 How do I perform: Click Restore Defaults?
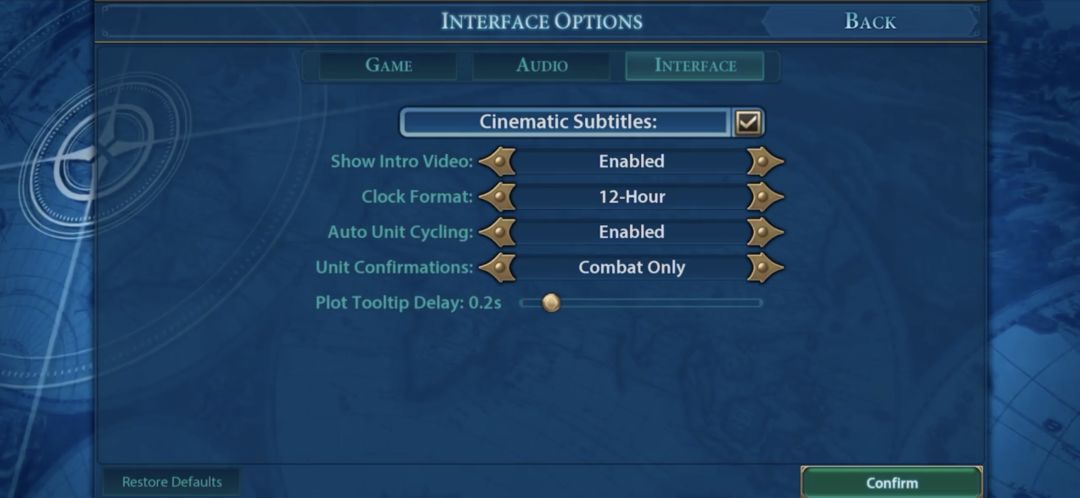tap(171, 482)
